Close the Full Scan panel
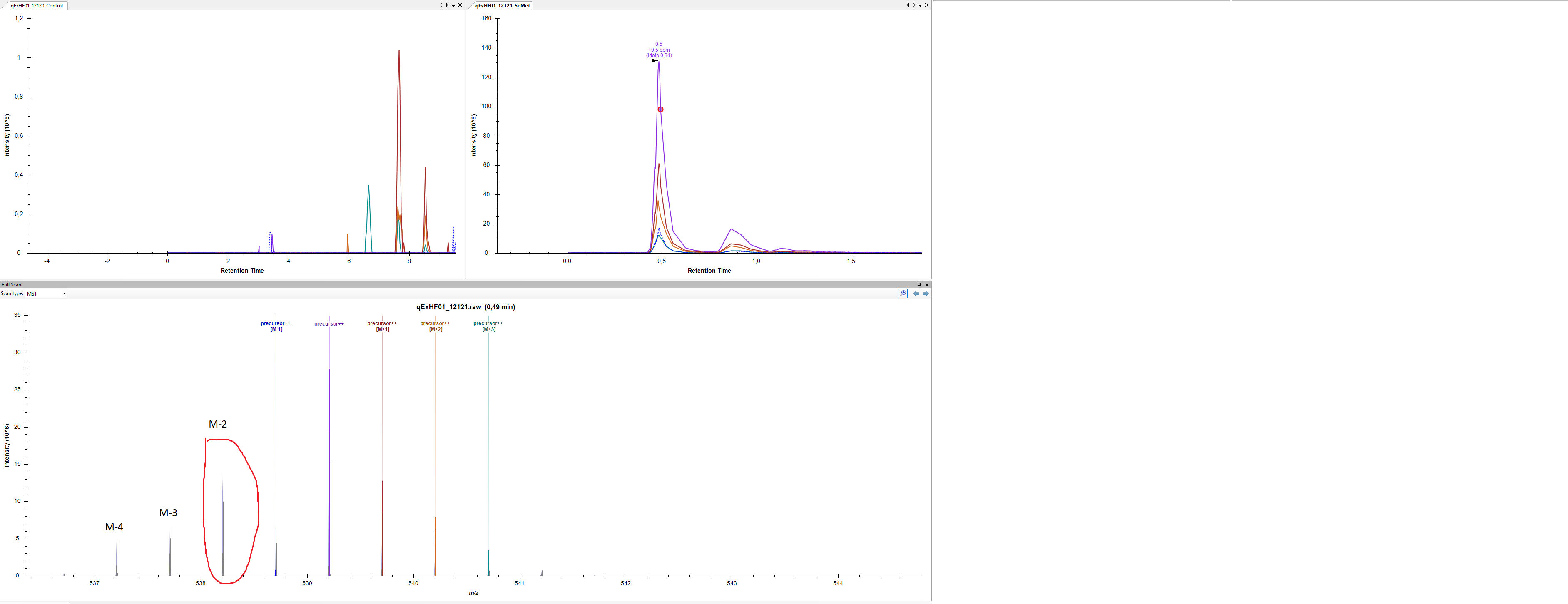 point(927,285)
